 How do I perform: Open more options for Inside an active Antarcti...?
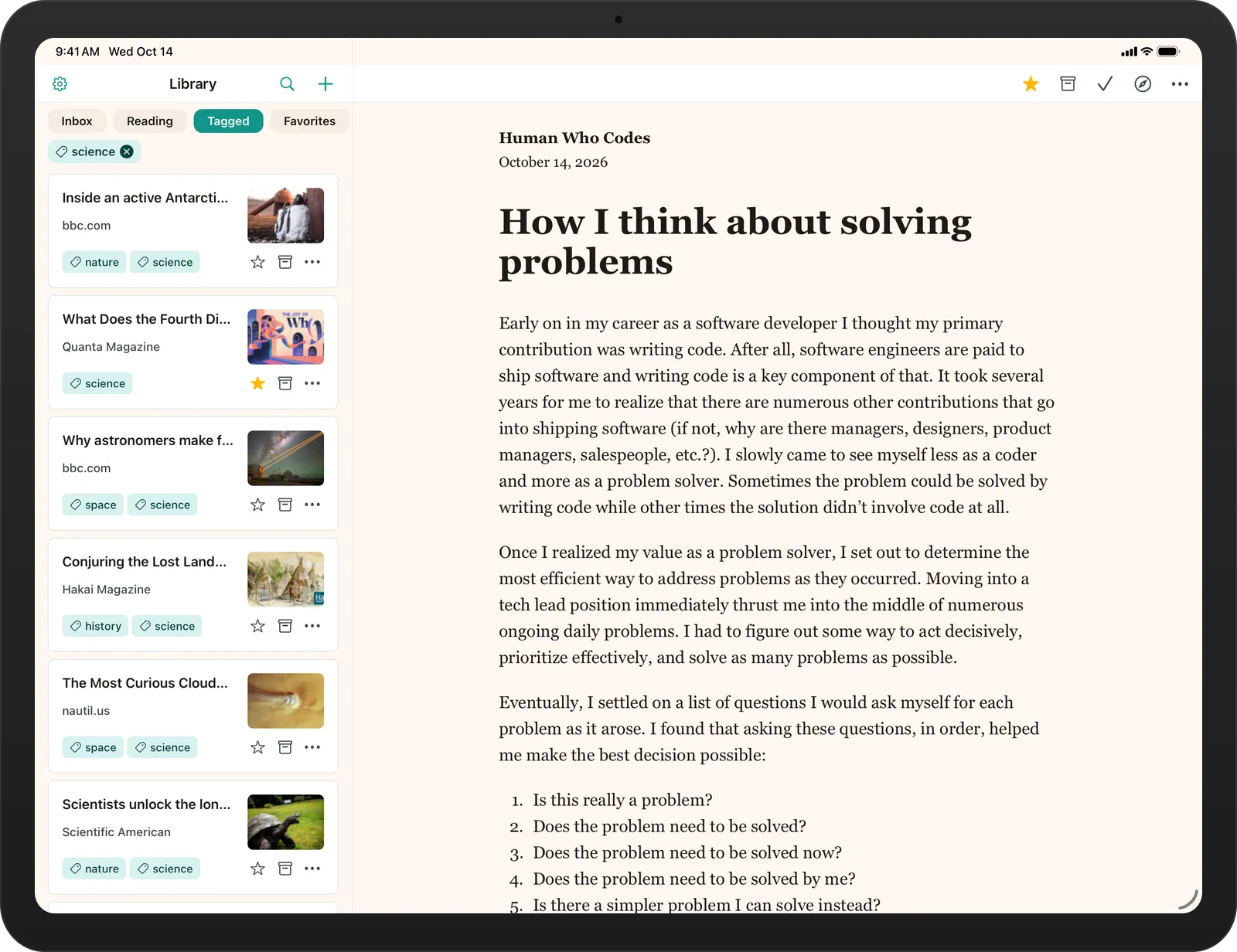click(312, 262)
